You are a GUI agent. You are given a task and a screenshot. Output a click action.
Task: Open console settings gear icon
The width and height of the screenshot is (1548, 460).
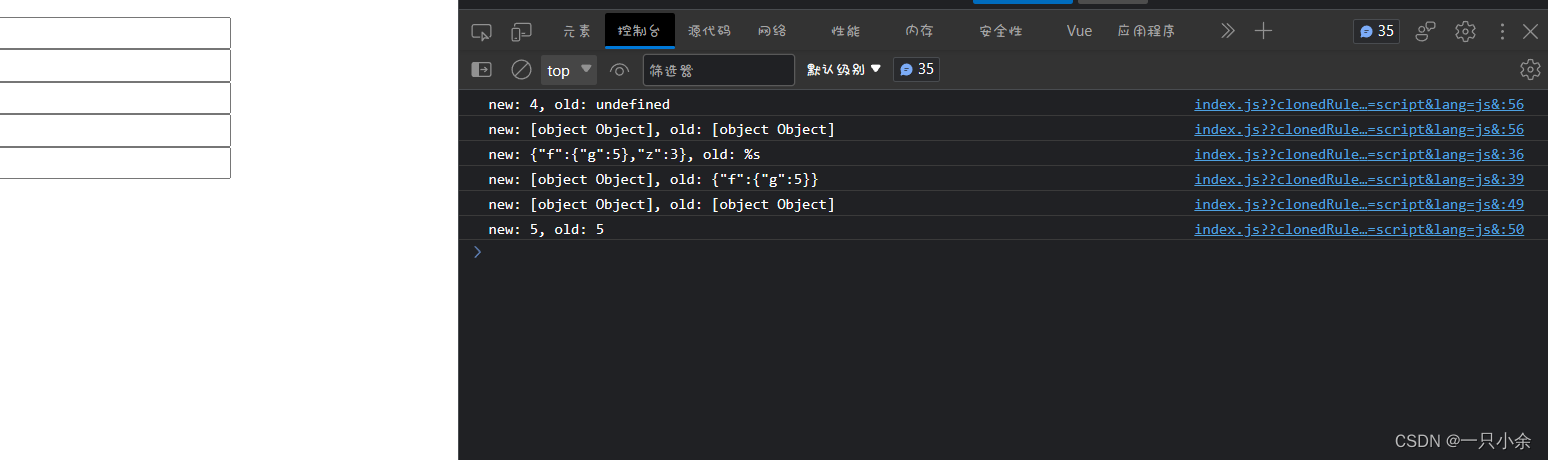[x=1530, y=70]
